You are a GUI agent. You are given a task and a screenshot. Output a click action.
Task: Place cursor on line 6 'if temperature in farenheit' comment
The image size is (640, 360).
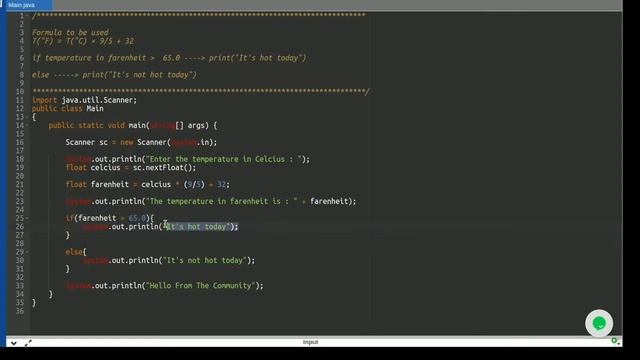pos(169,58)
